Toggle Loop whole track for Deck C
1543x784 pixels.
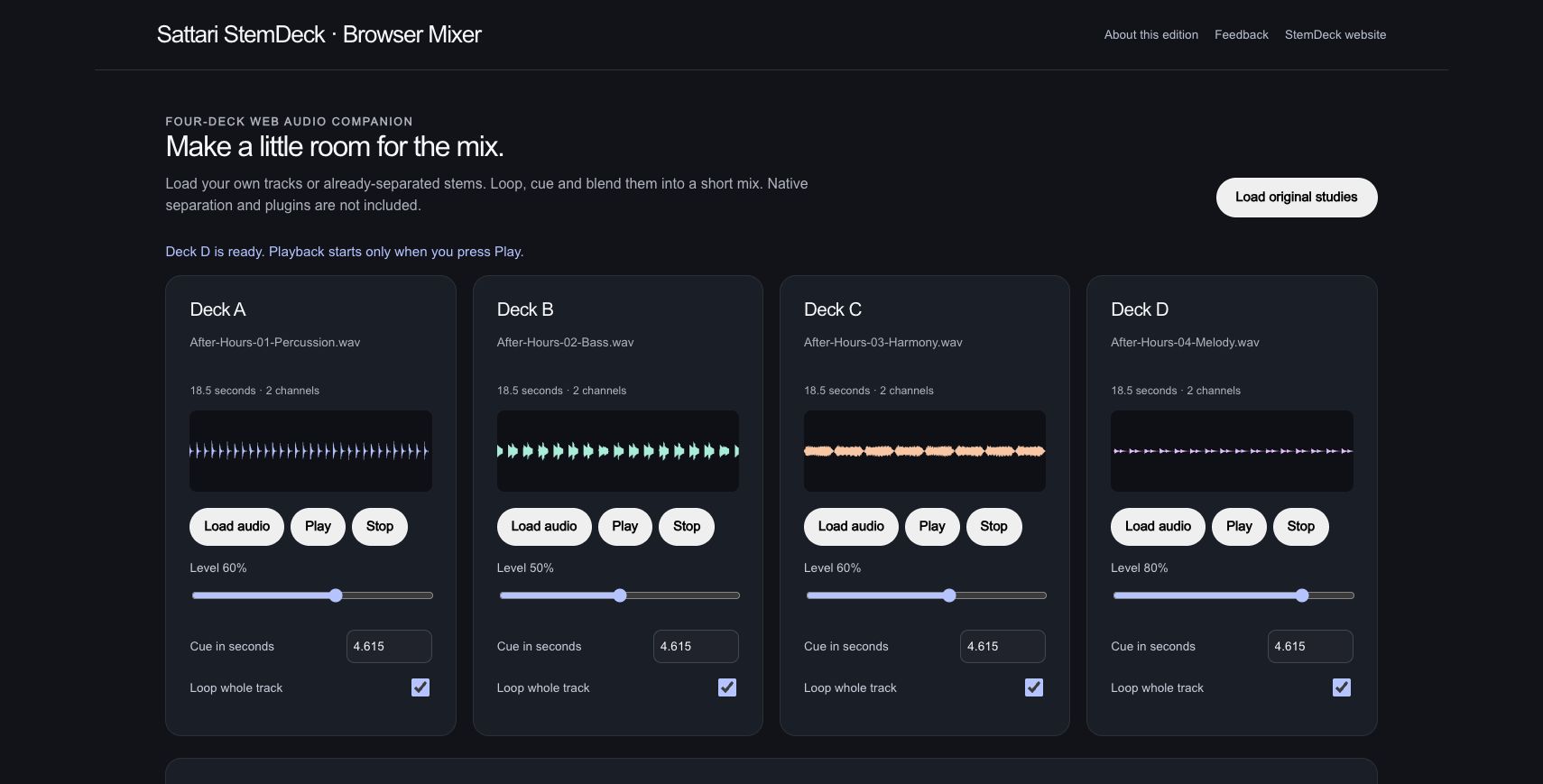[x=1034, y=687]
